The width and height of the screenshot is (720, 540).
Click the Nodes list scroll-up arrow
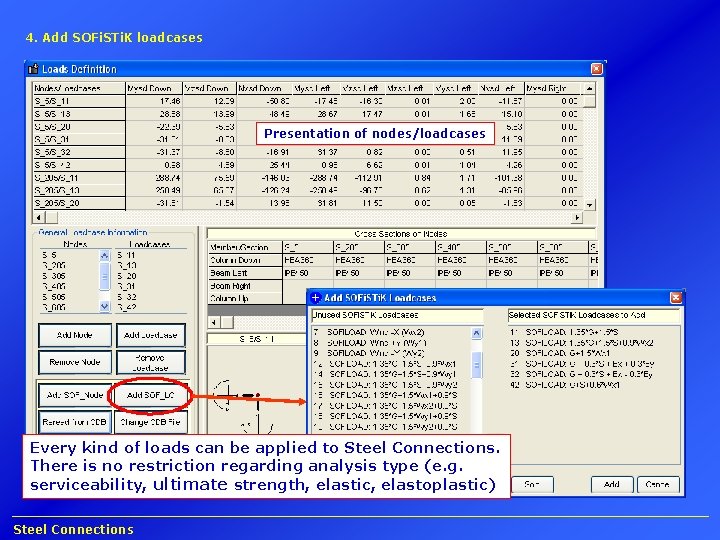tap(105, 255)
